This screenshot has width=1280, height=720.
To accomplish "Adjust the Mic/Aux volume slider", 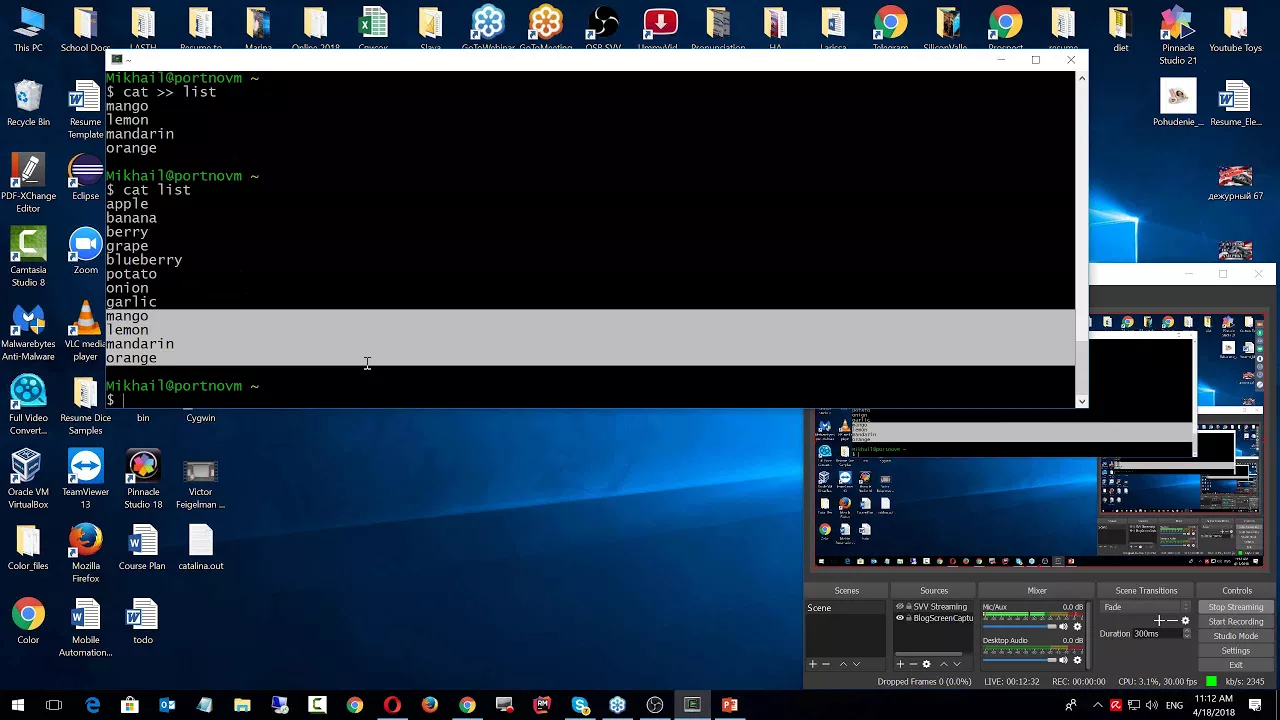I will pyautogui.click(x=1019, y=627).
